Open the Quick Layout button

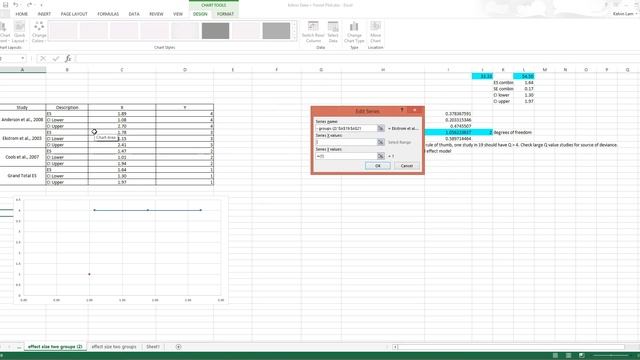[19, 32]
